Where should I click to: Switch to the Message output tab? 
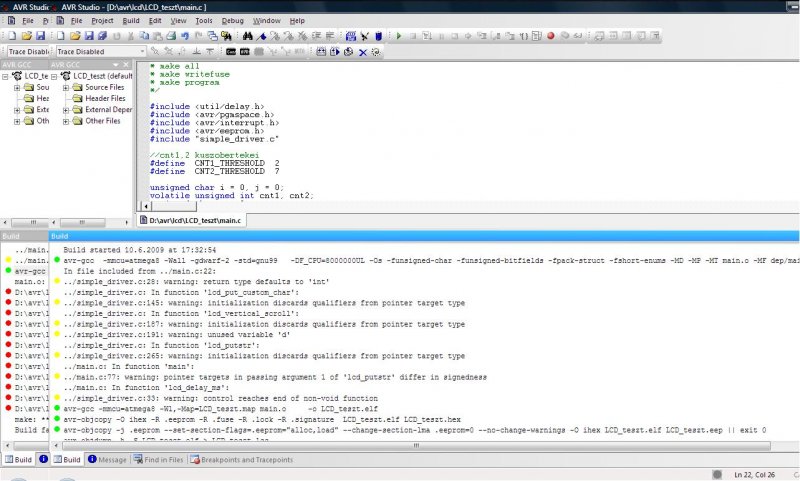click(107, 460)
